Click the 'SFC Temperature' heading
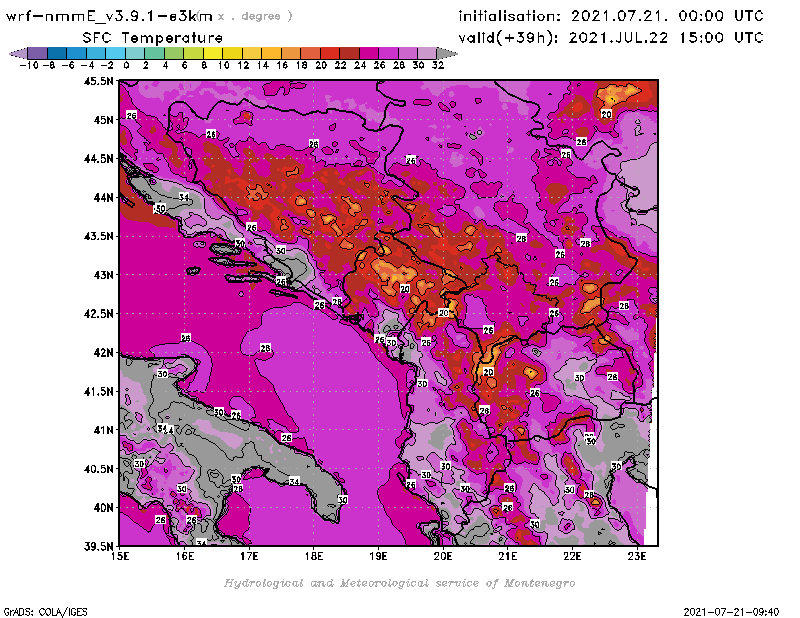Image resolution: width=800 pixels, height=618 pixels. point(153,38)
